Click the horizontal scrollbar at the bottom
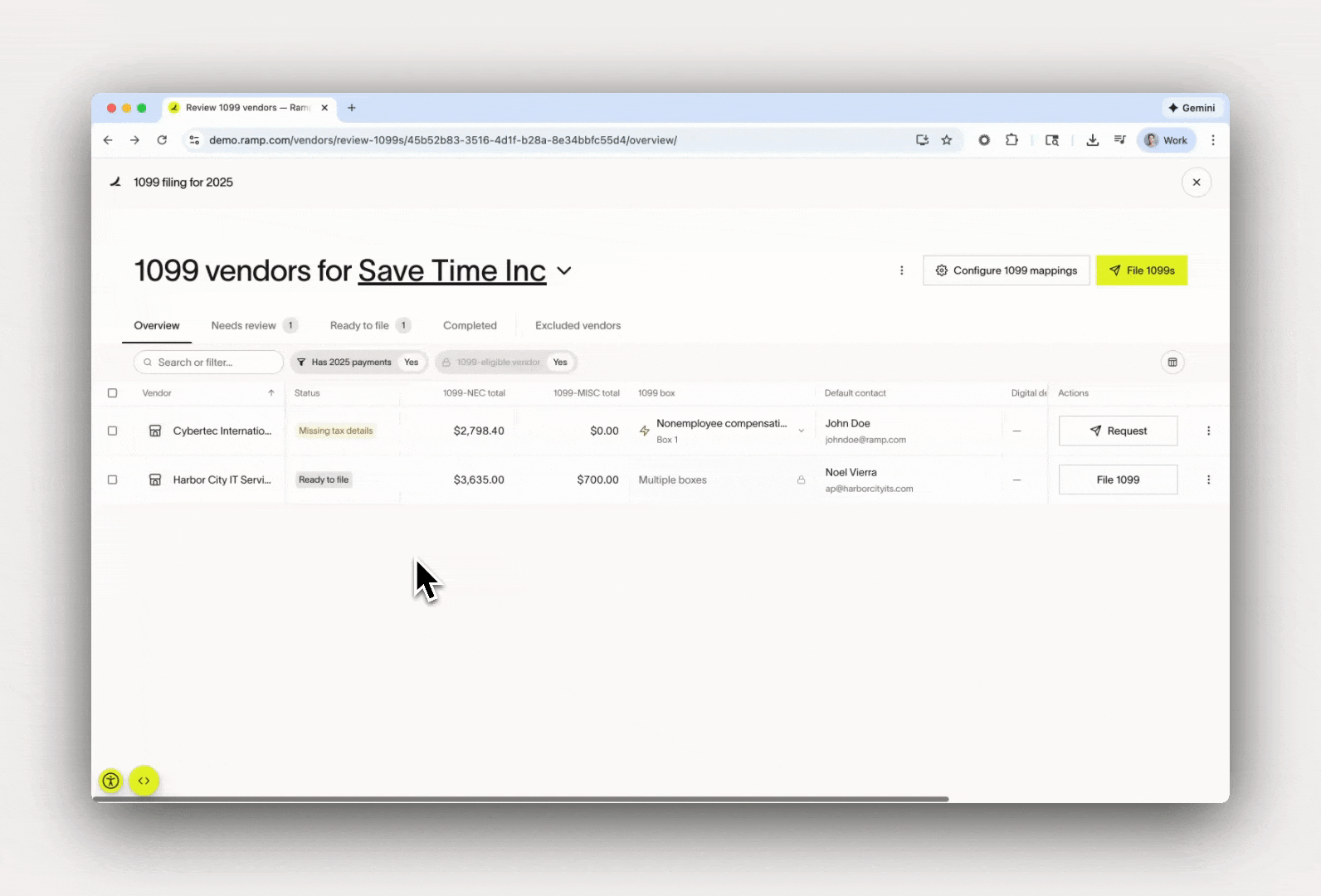 pyautogui.click(x=521, y=799)
